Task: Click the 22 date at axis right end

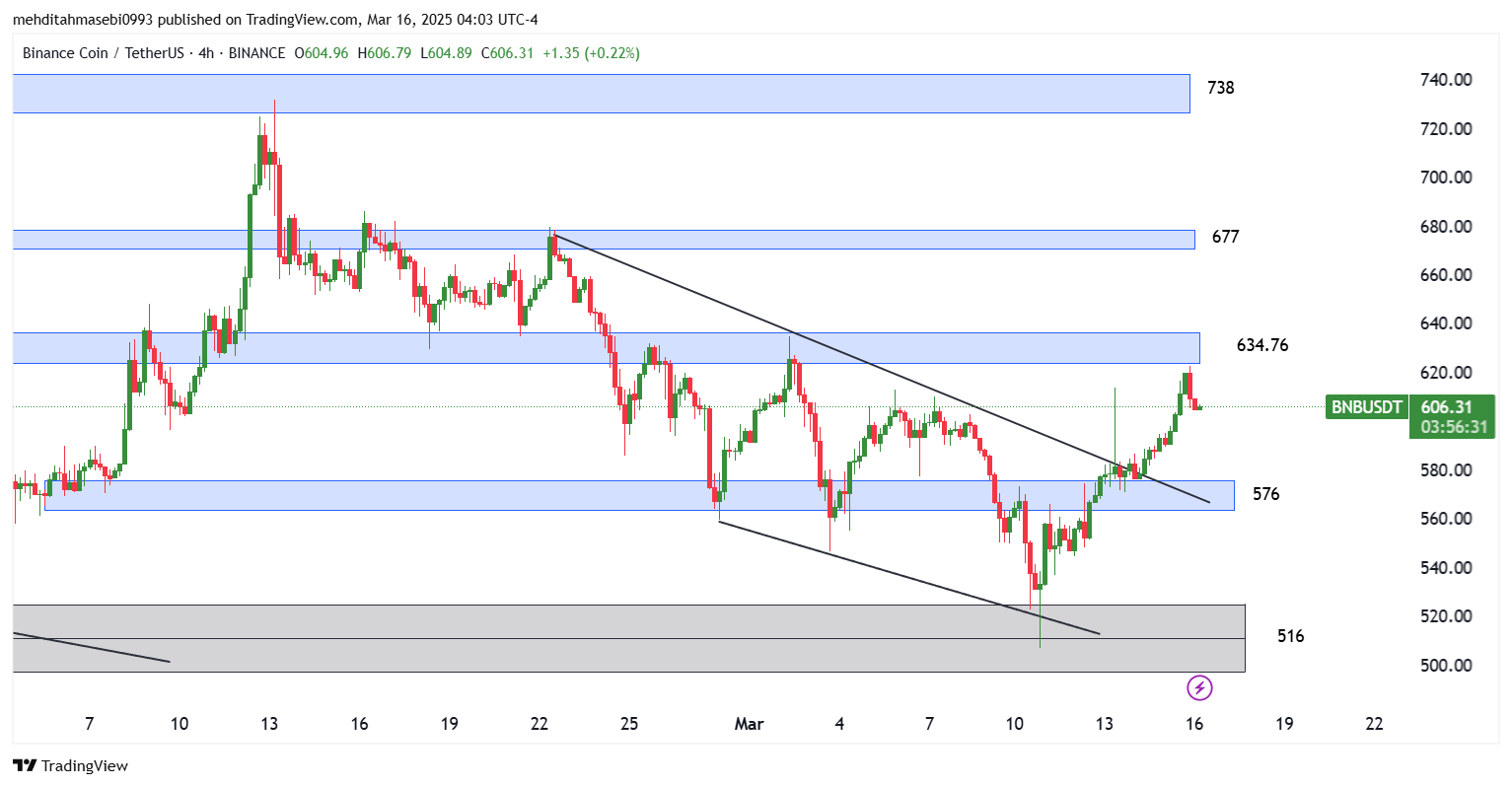Action: click(1374, 724)
